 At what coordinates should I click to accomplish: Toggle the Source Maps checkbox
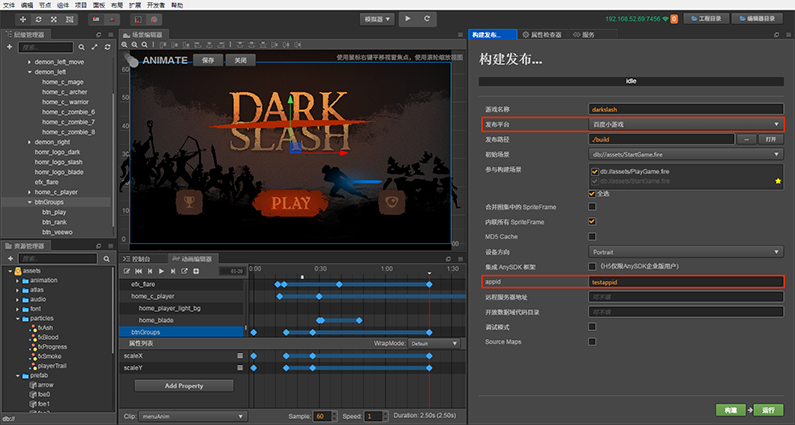pos(592,341)
